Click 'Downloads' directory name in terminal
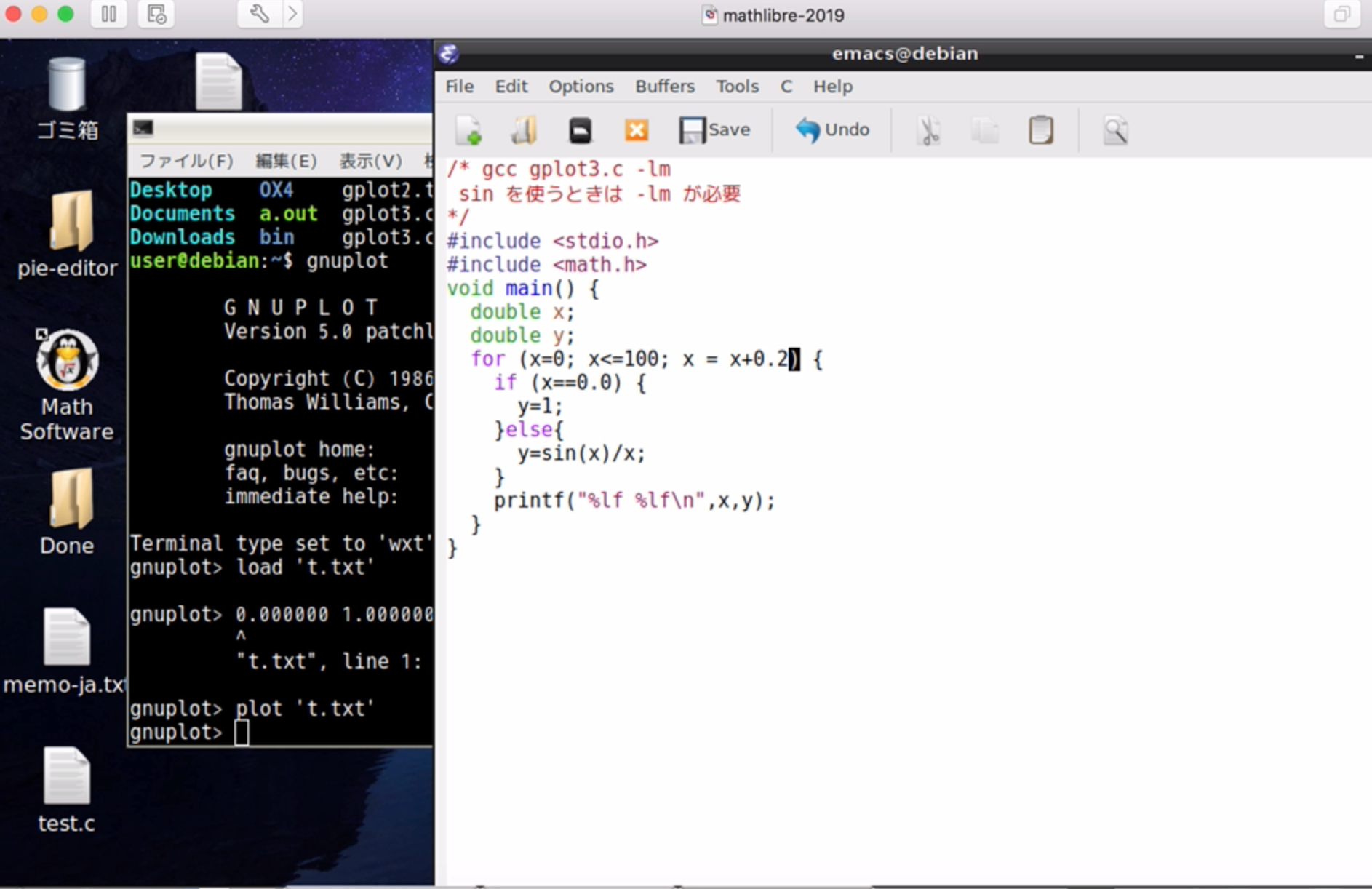 (x=183, y=236)
